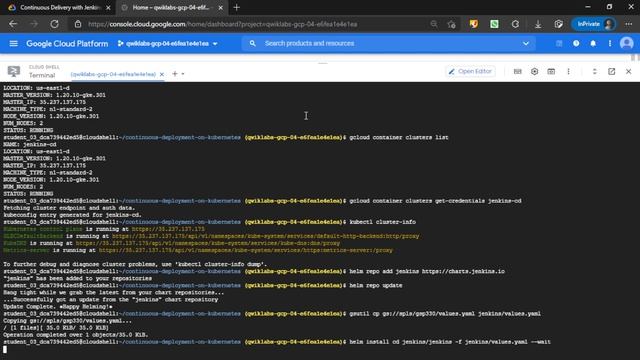The height and width of the screenshot is (360, 640).
Task: Click the site lock icon in address bar
Action: tap(78, 24)
